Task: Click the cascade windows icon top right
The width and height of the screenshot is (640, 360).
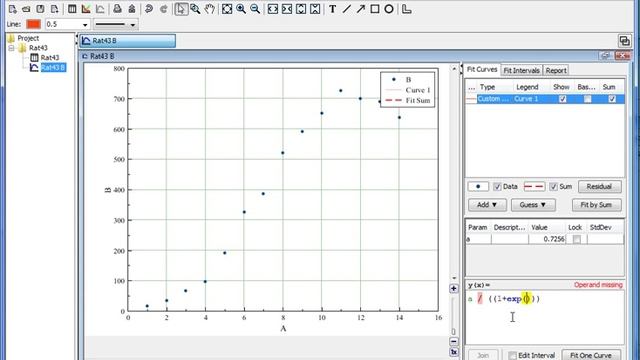Action: (624, 40)
